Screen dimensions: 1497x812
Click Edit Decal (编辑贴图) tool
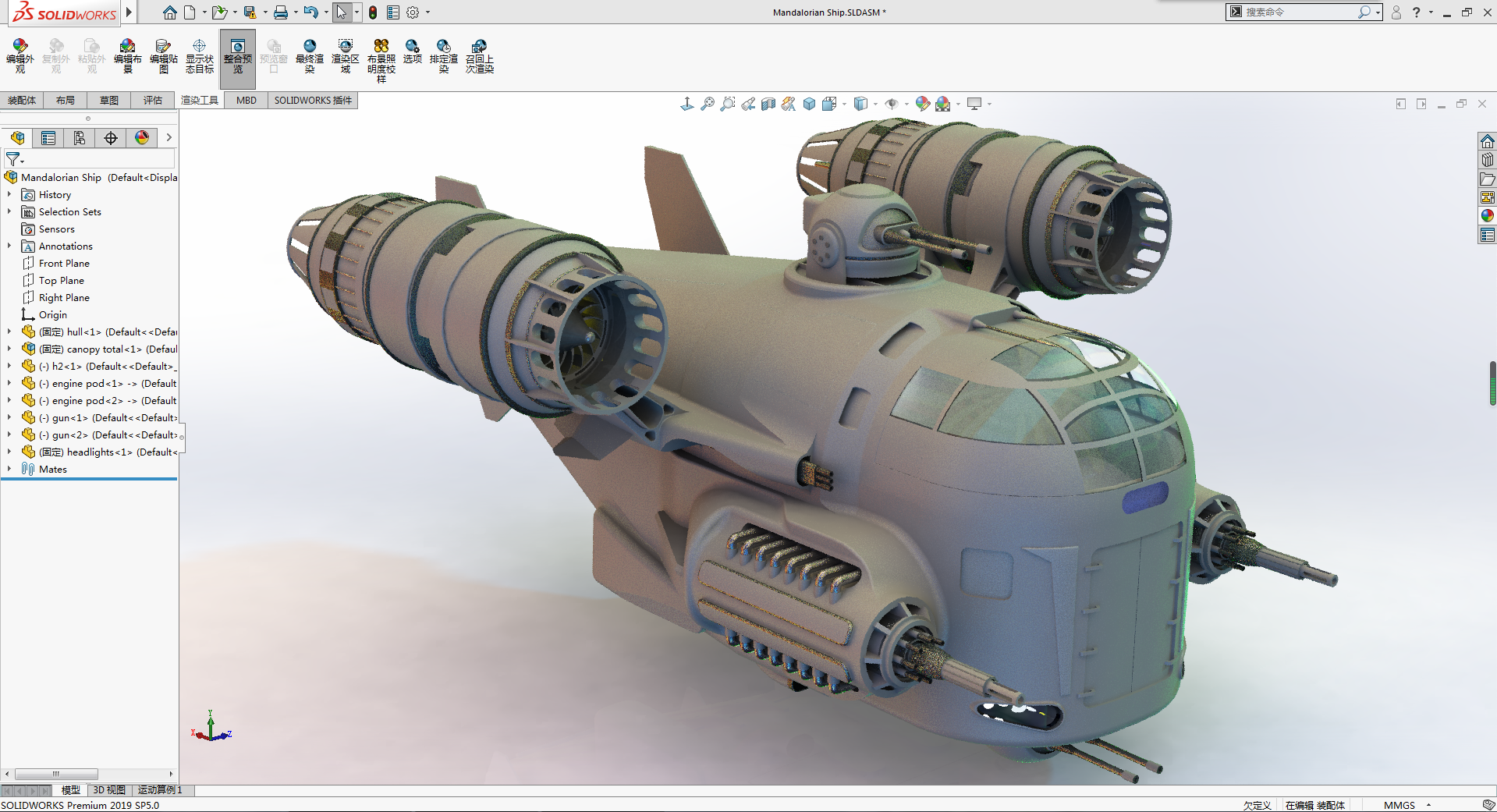(x=164, y=56)
